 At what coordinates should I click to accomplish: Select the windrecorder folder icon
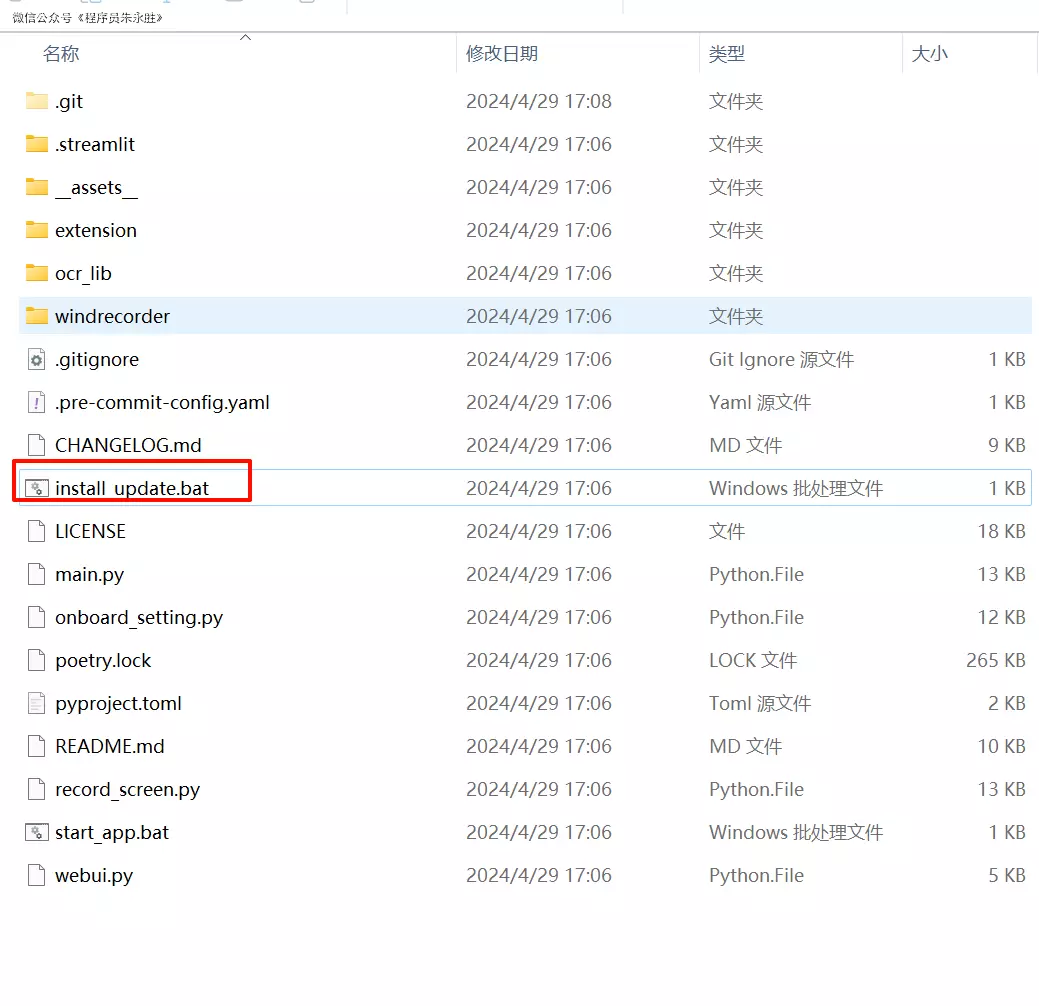tap(37, 316)
